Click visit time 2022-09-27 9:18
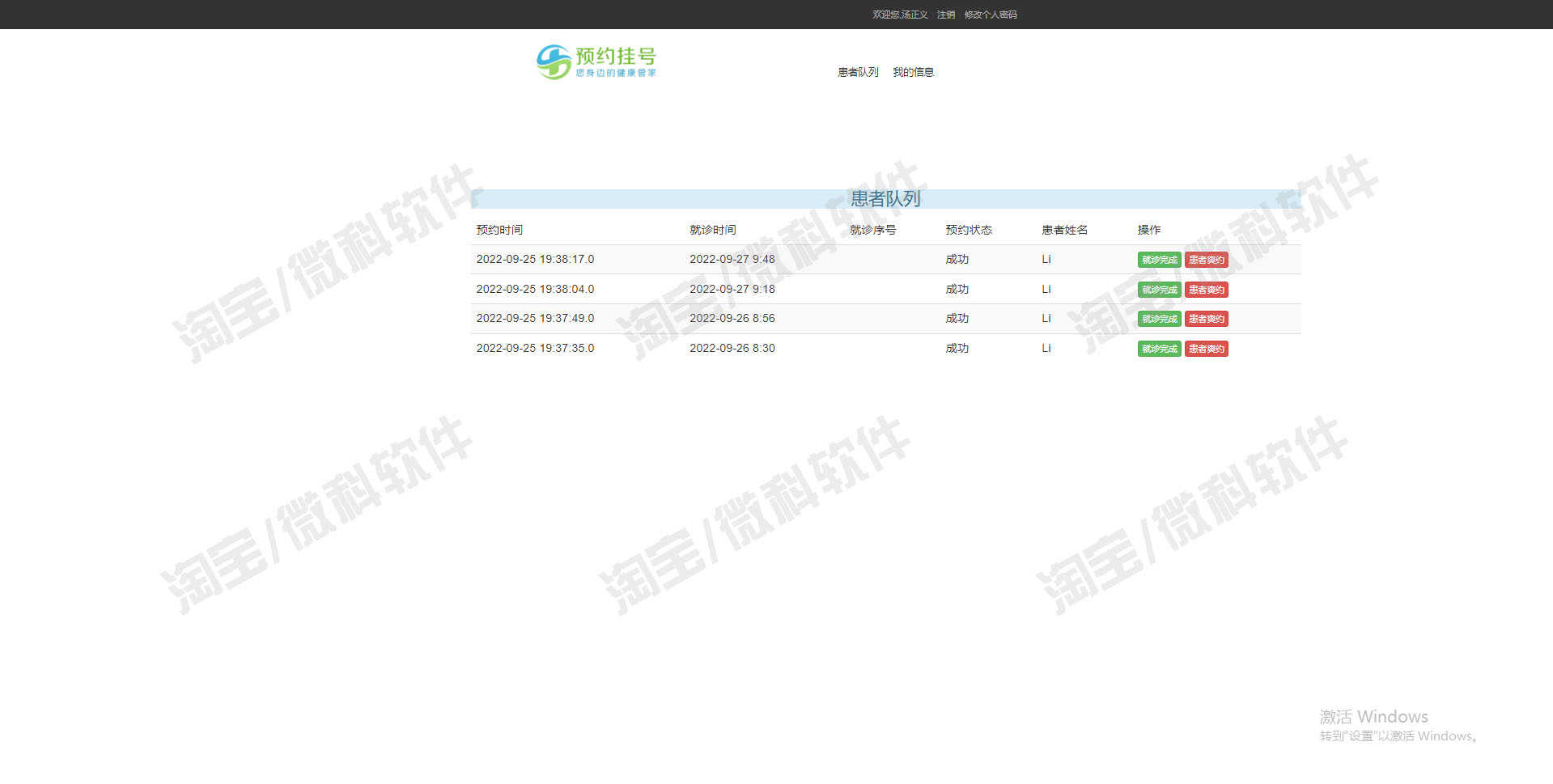The width and height of the screenshot is (1553, 784). point(732,289)
